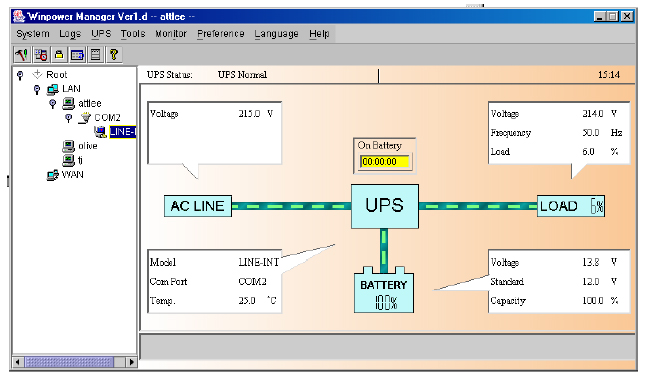Collapse the Root tree node
This screenshot has height=387, width=648.
point(20,75)
